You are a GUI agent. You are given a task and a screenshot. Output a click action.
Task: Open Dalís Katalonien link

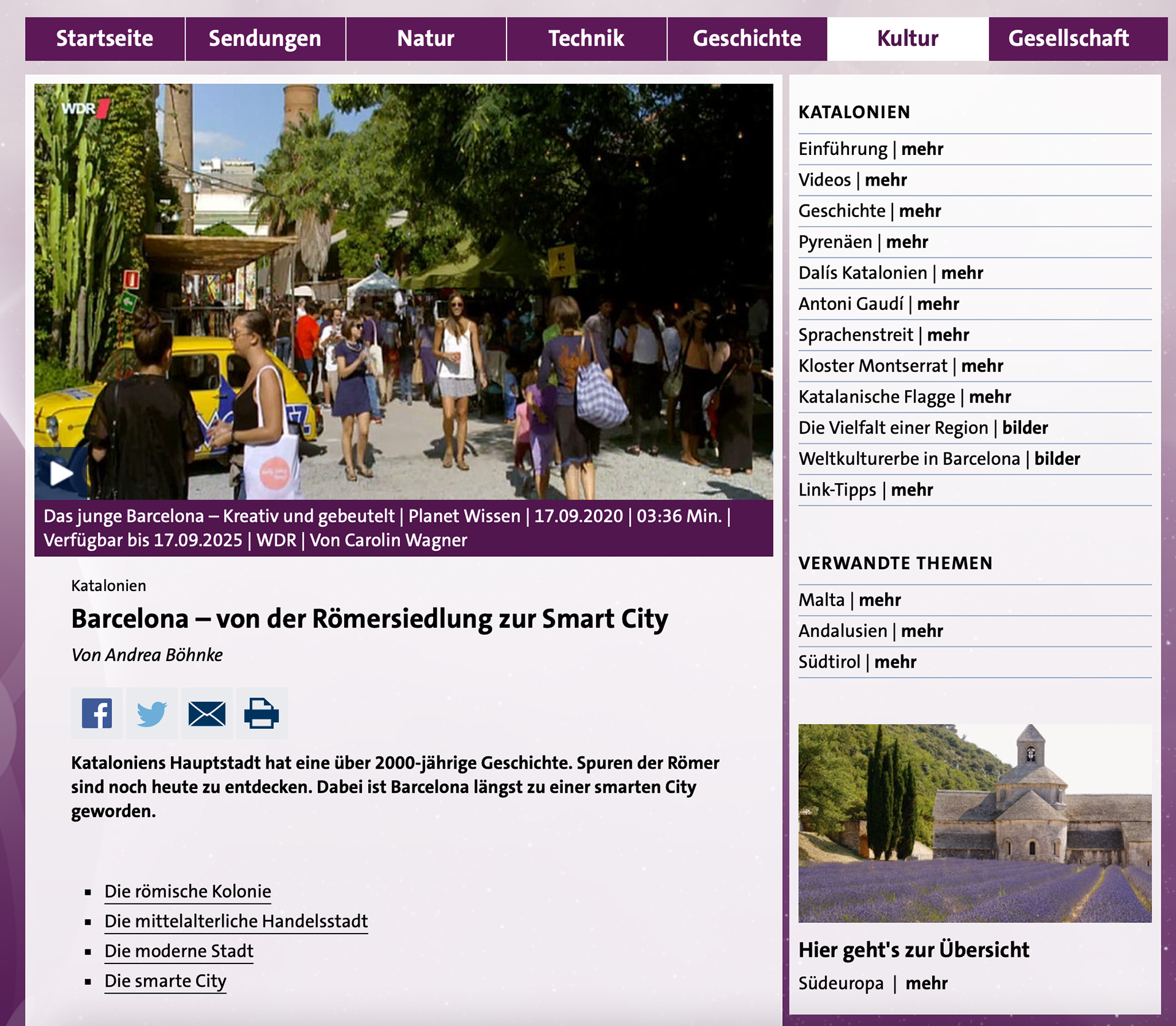point(891,273)
